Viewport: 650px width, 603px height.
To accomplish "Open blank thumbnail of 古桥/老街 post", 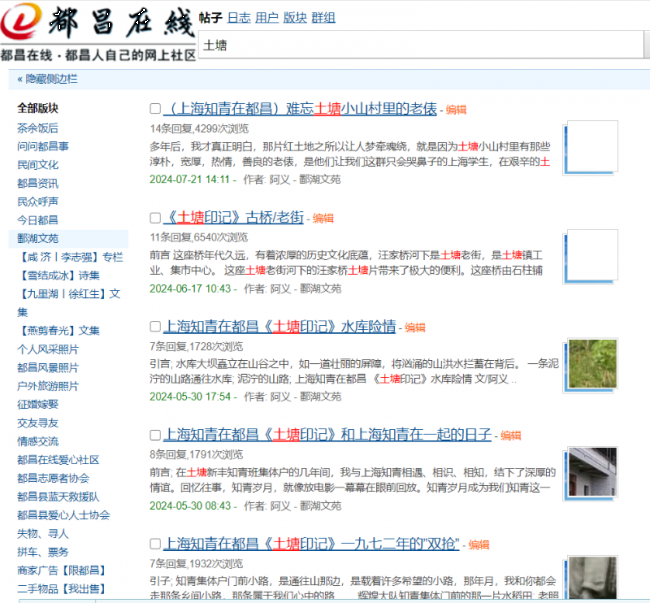I will (x=590, y=256).
